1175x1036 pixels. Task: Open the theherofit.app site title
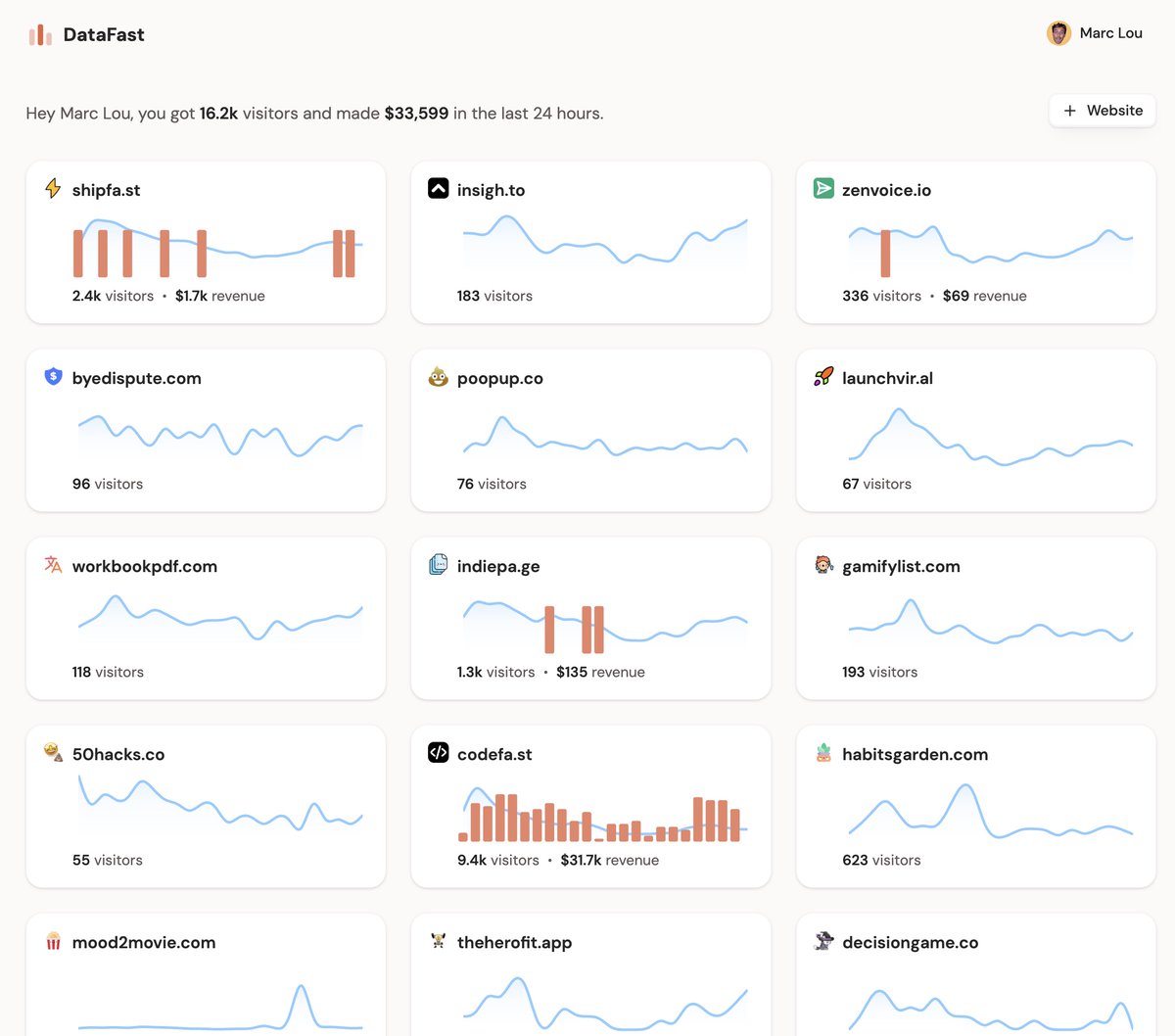tap(514, 942)
